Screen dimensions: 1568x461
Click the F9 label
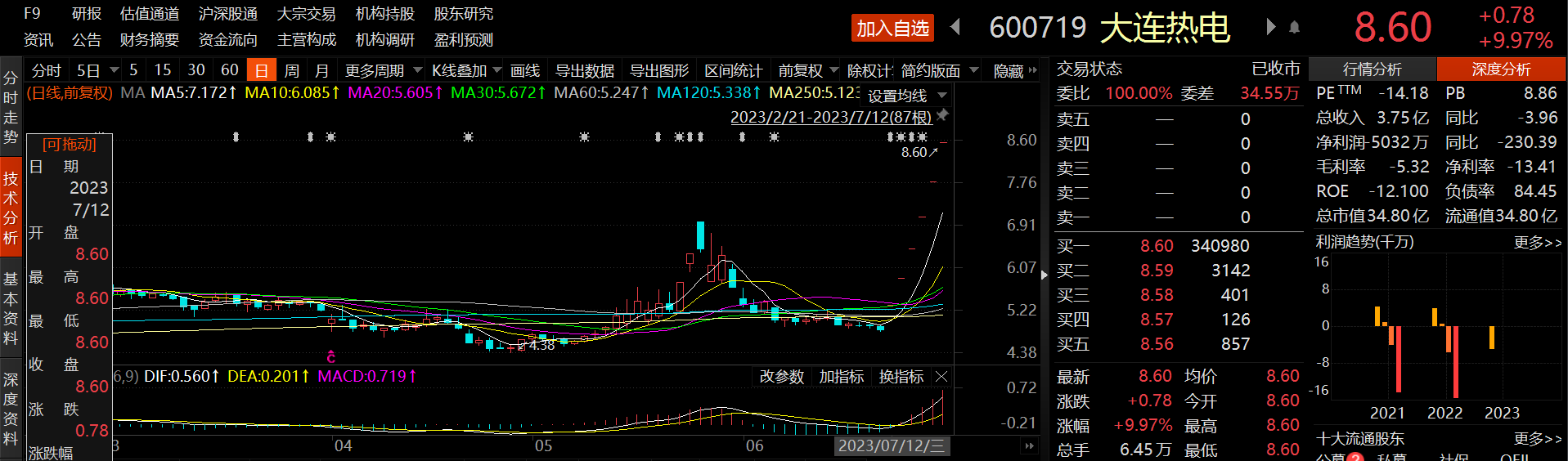pyautogui.click(x=32, y=14)
